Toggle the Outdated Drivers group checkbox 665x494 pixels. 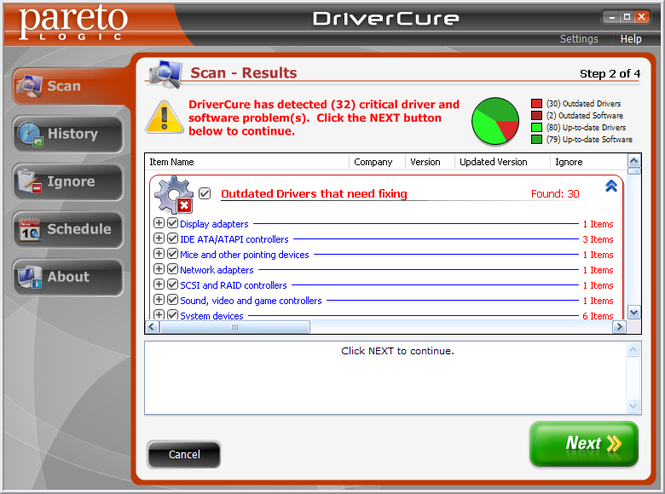(x=205, y=193)
